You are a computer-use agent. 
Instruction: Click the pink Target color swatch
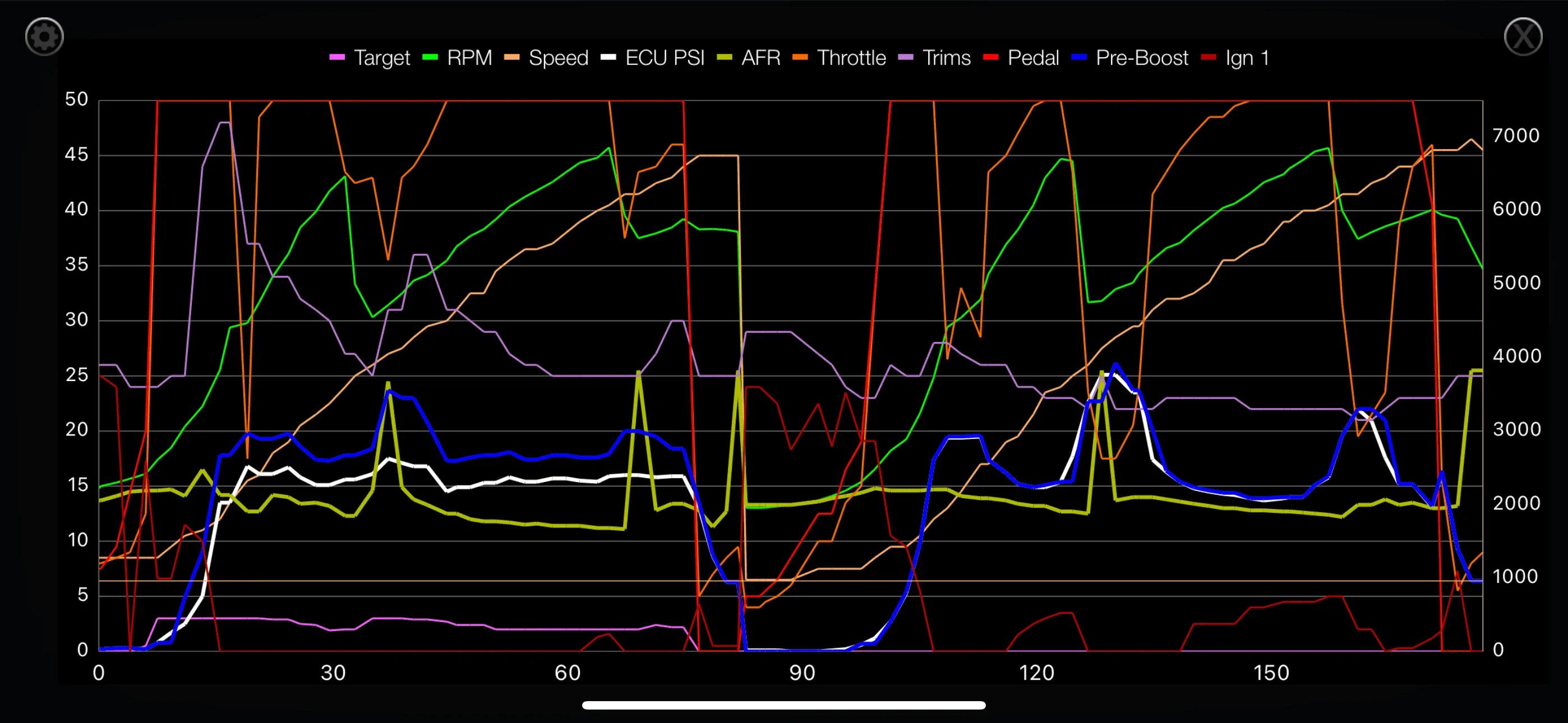(337, 57)
